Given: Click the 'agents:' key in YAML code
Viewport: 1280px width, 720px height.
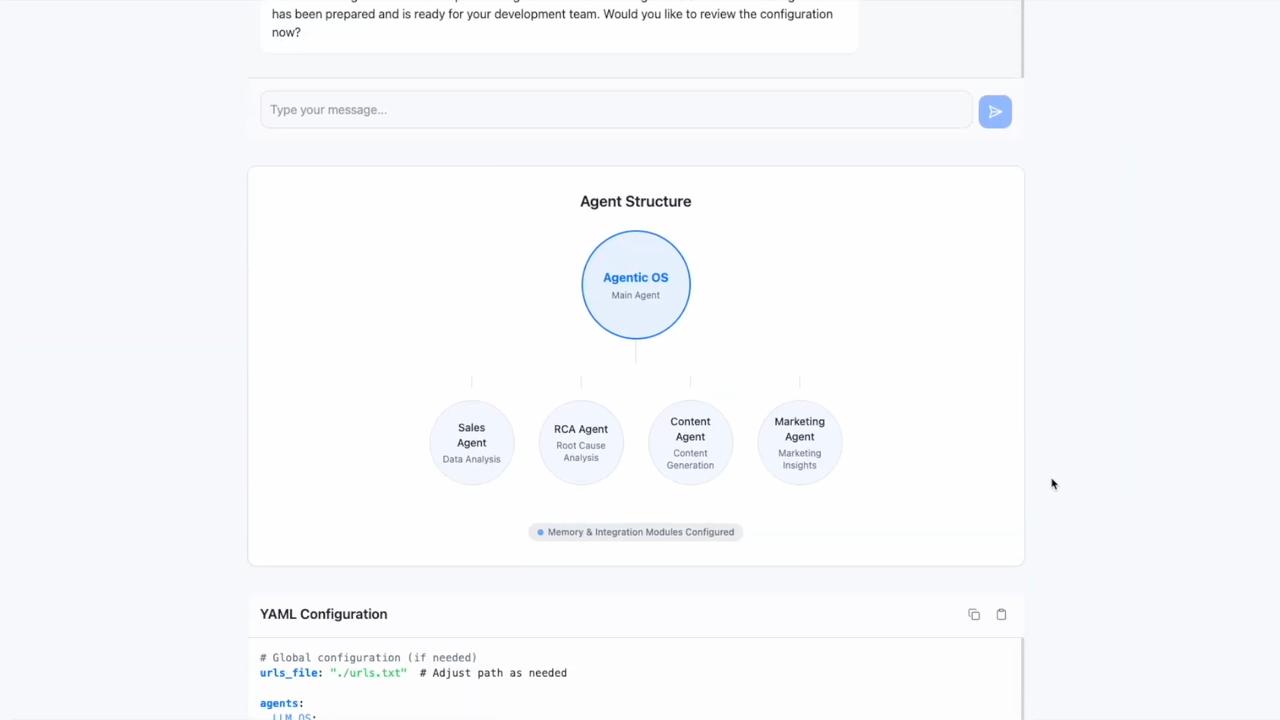Looking at the screenshot, I should (x=281, y=703).
